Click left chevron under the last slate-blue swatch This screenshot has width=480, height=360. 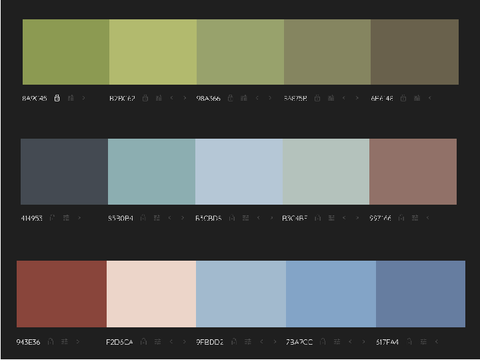pyautogui.click(x=437, y=342)
